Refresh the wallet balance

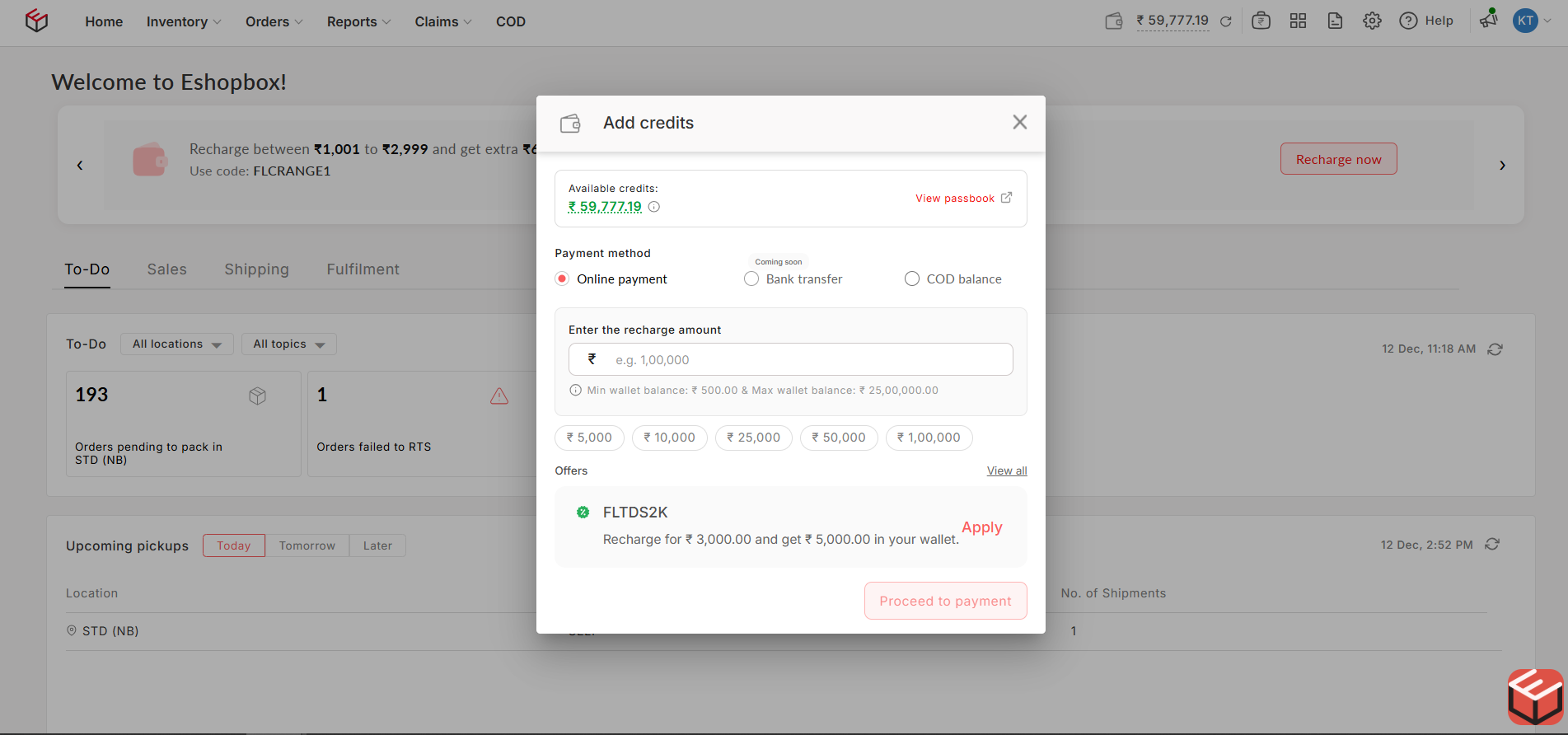1226,21
